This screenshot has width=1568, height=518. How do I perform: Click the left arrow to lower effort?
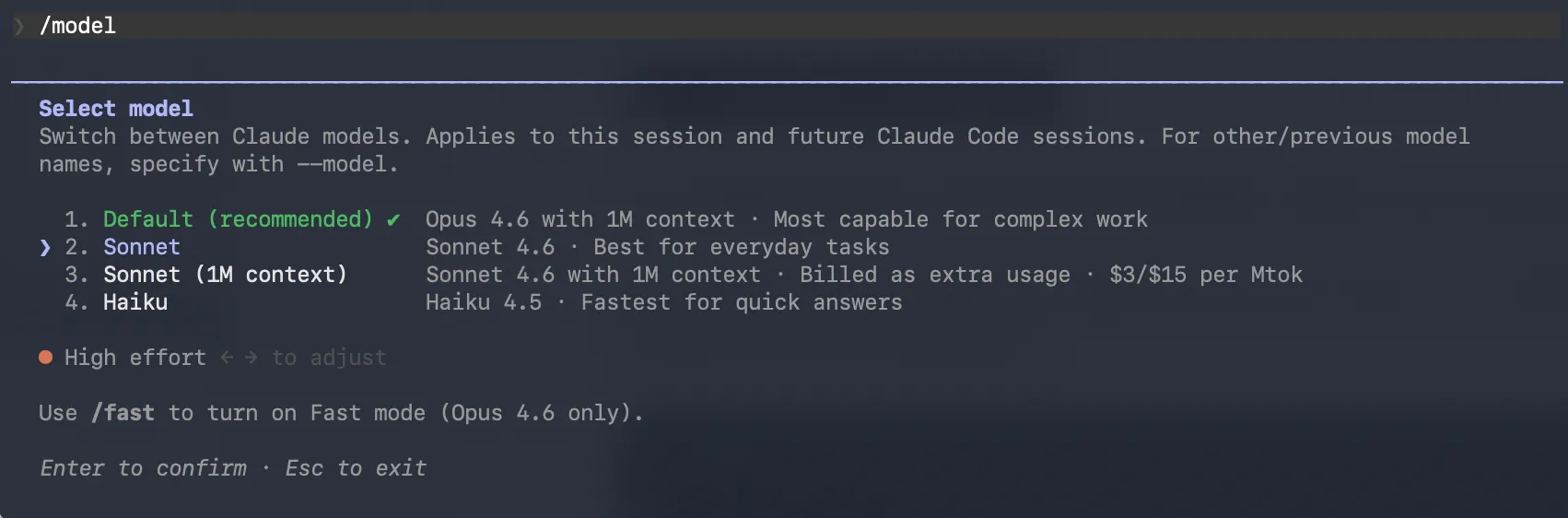[227, 358]
